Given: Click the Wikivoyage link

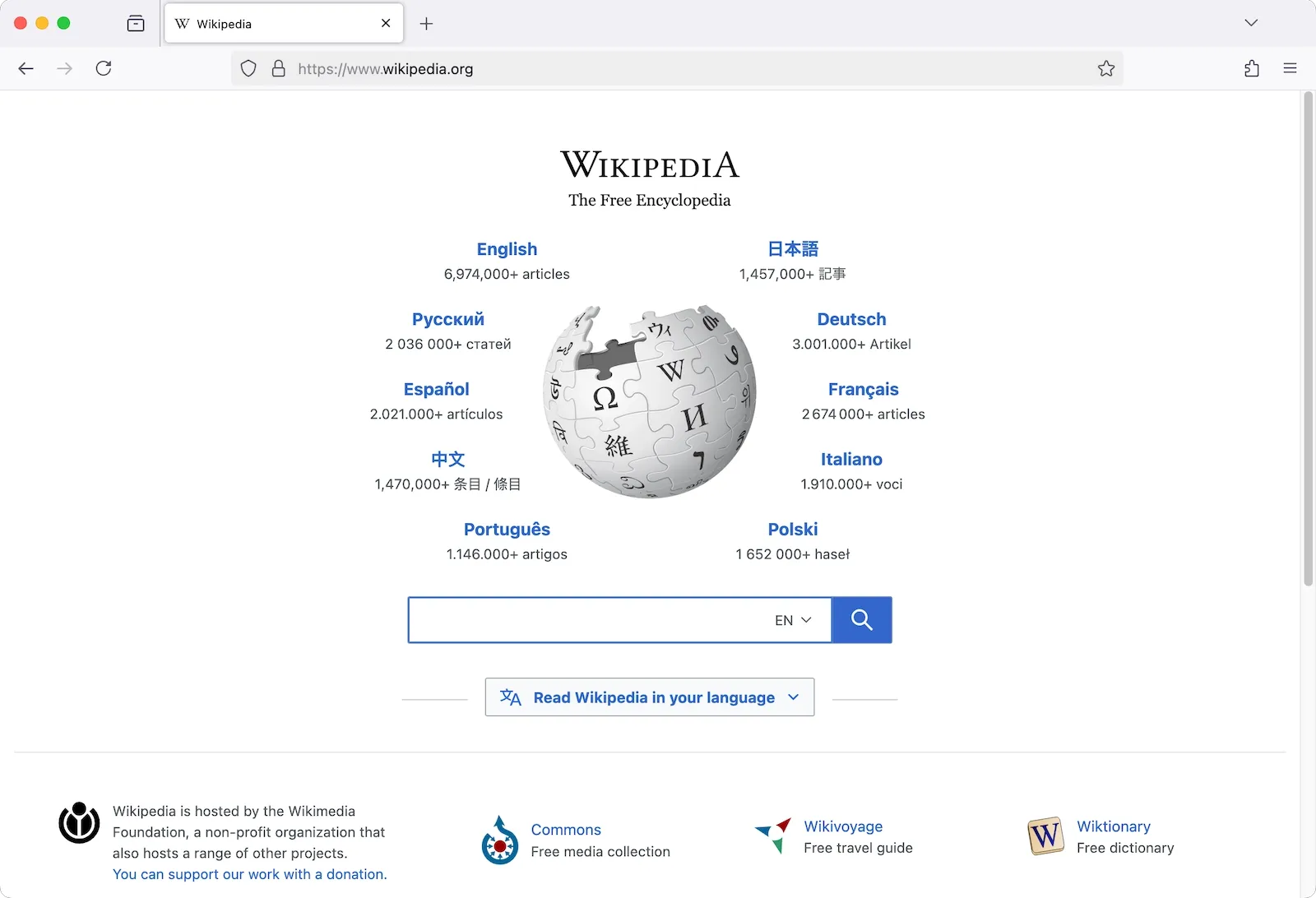Looking at the screenshot, I should point(843,826).
